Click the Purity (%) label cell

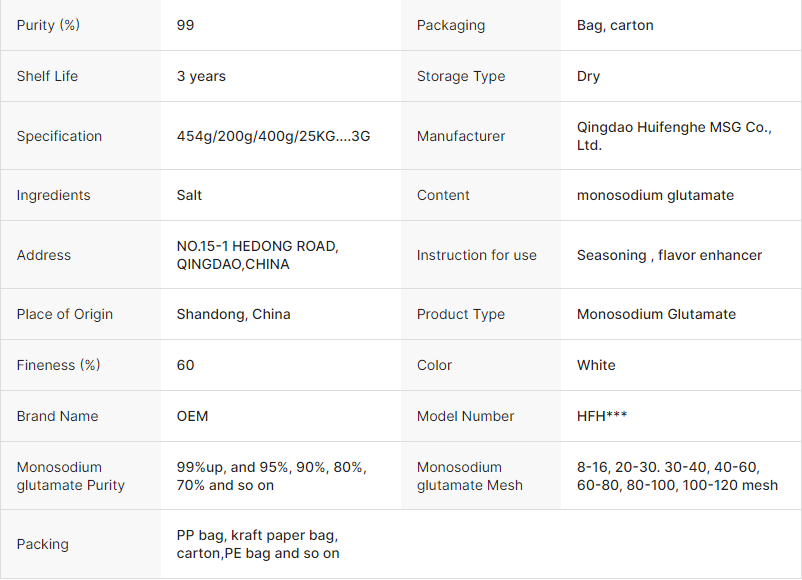(x=48, y=25)
